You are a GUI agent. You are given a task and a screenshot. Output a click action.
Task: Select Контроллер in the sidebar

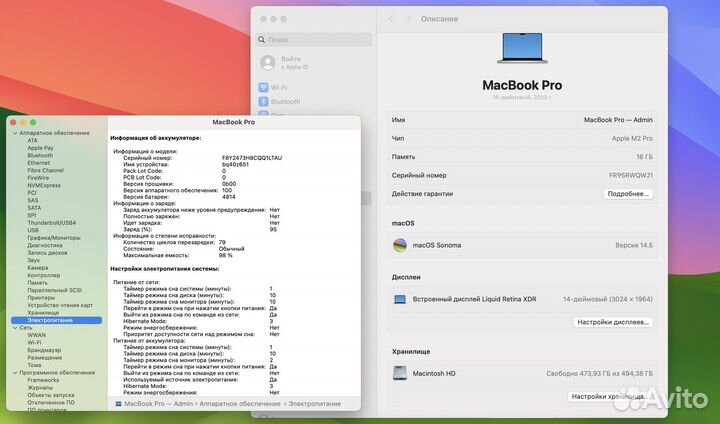44,275
